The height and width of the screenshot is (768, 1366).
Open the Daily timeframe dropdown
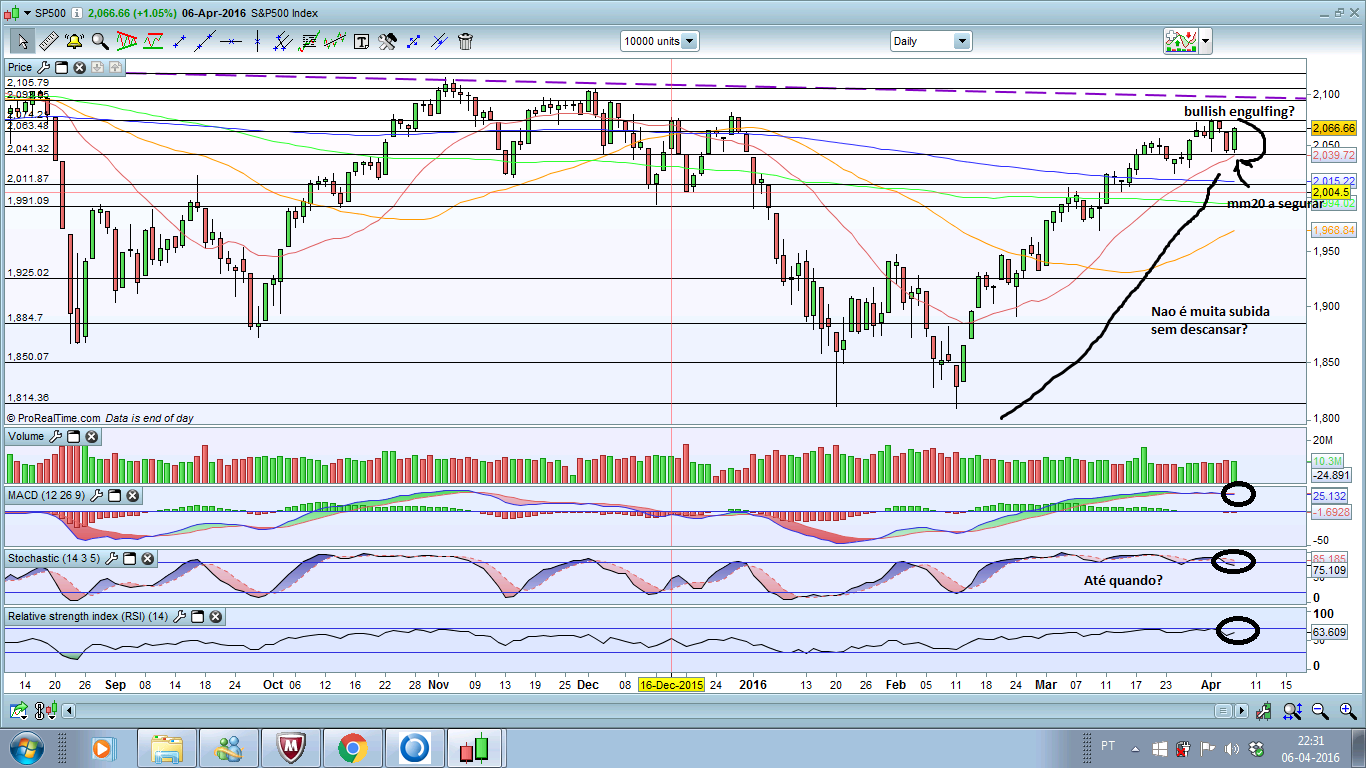[961, 41]
